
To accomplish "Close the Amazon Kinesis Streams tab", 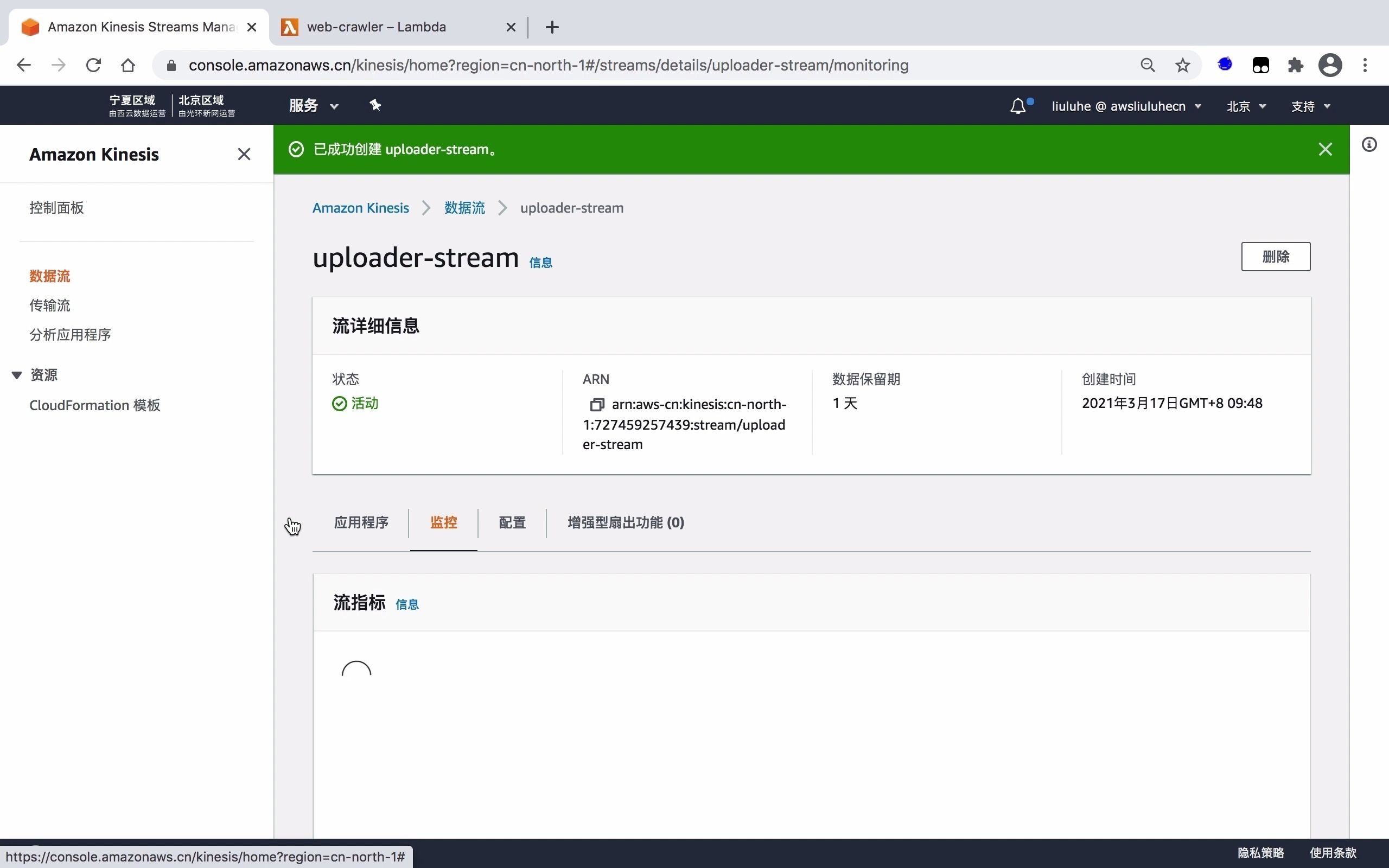I will point(251,27).
